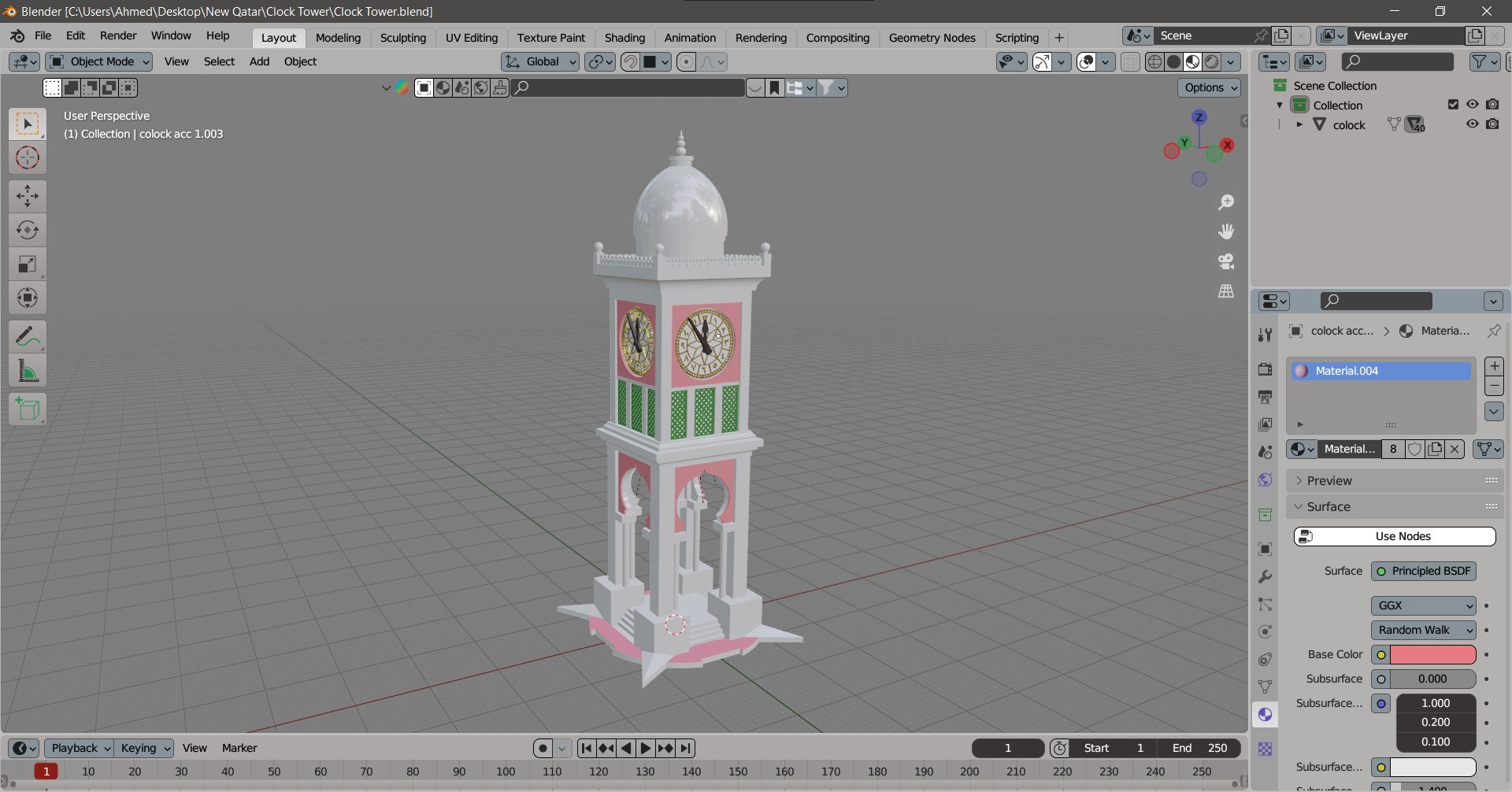Open Random Walk subsurface method dropdown
The image size is (1512, 792).
pyautogui.click(x=1423, y=630)
